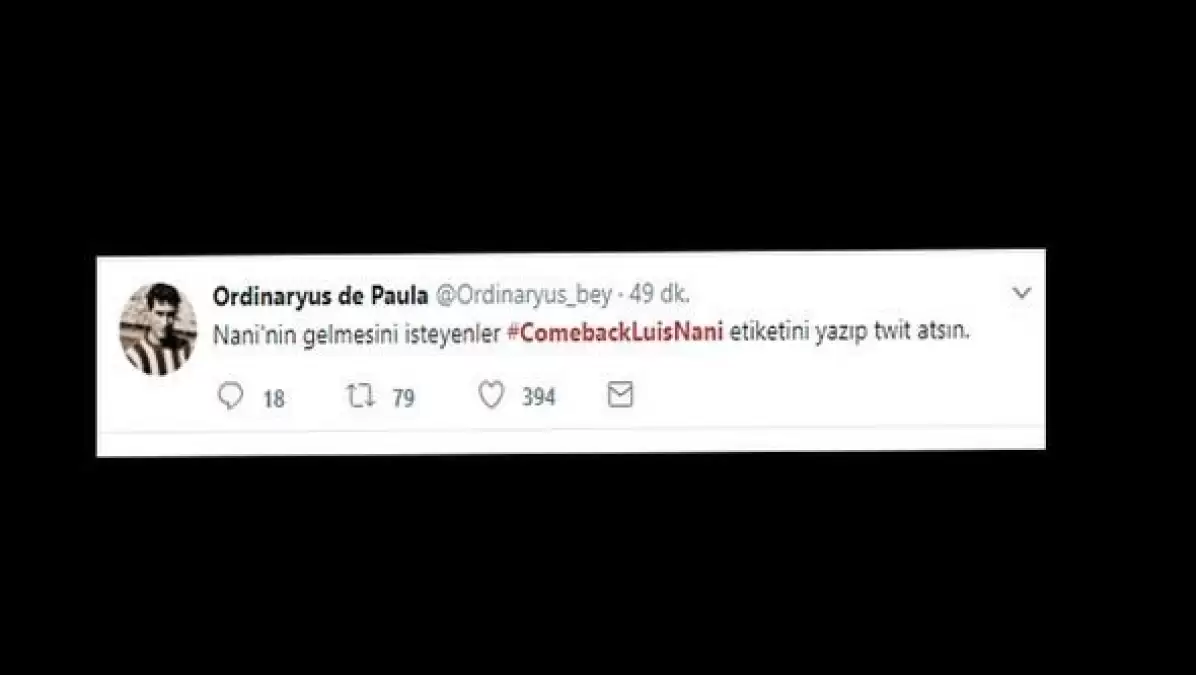Show the 394 likes count
Screen dimensions: 1196x675
pyautogui.click(x=539, y=397)
